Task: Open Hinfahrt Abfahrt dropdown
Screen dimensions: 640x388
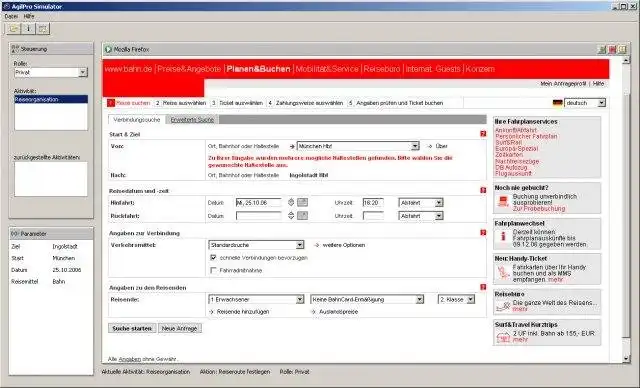Action: tap(439, 202)
